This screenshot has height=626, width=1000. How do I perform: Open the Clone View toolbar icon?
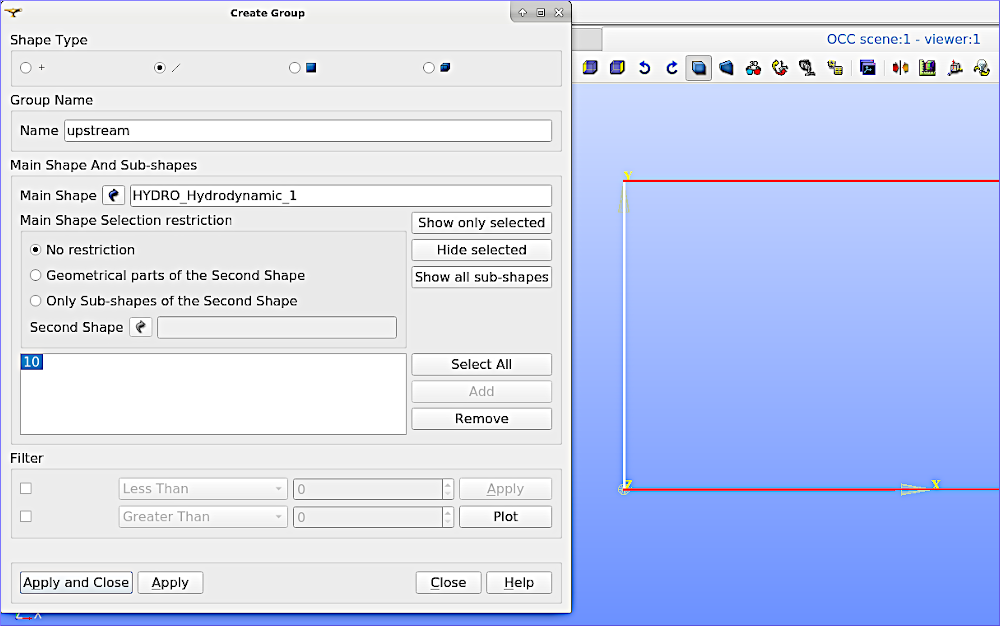click(x=867, y=68)
